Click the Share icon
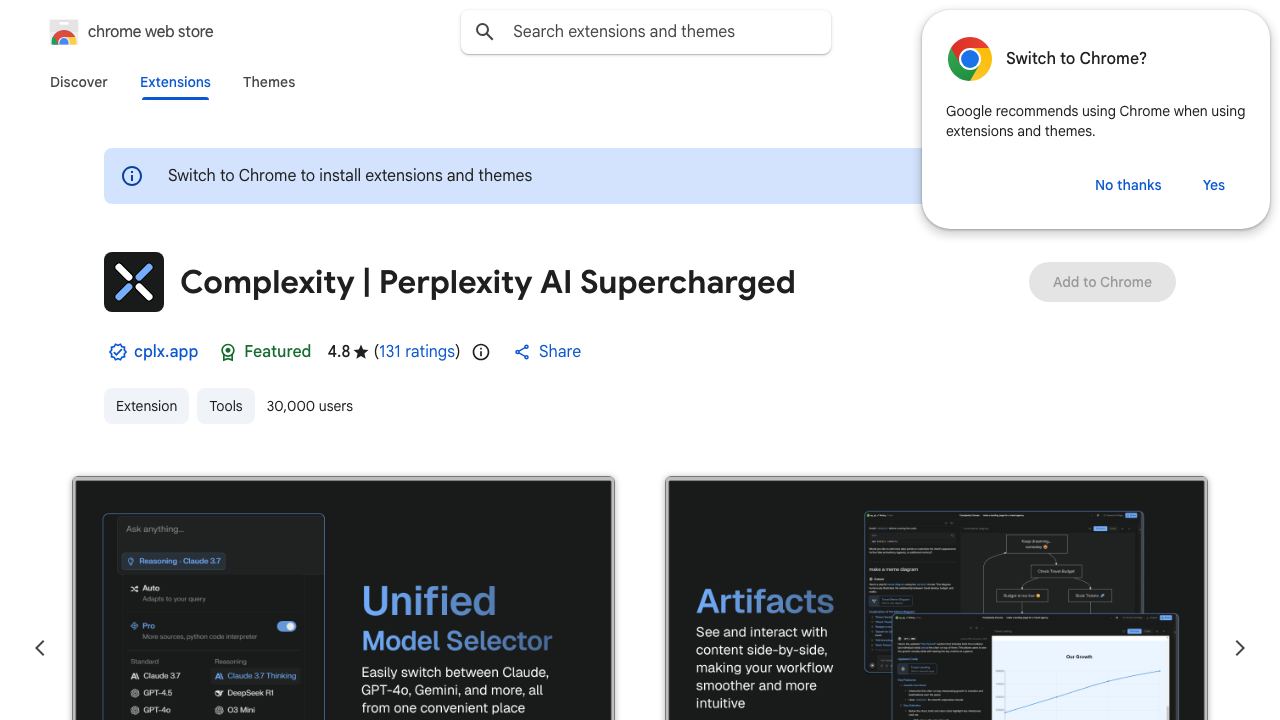1280x720 pixels. [522, 352]
